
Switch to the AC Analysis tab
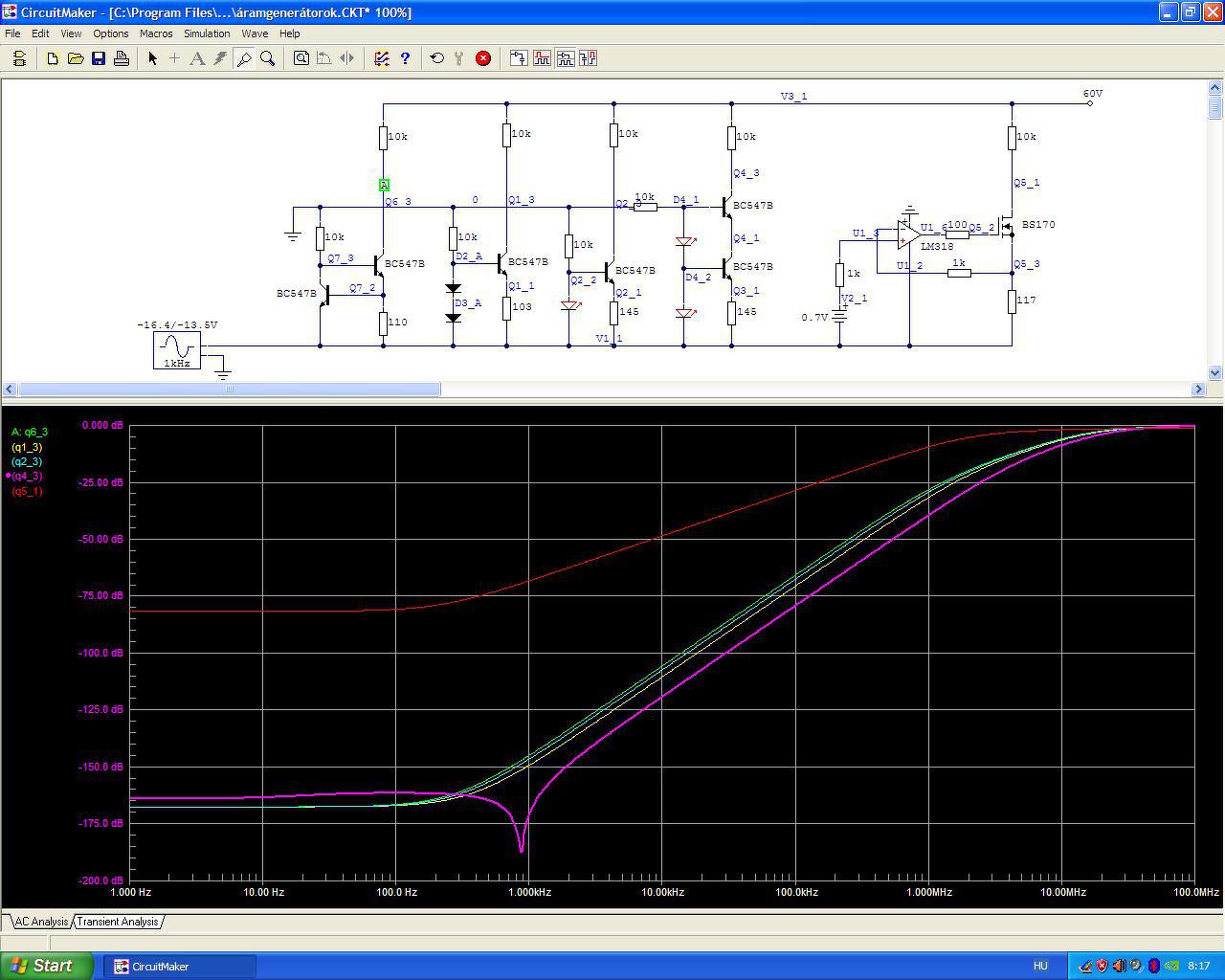(x=40, y=922)
